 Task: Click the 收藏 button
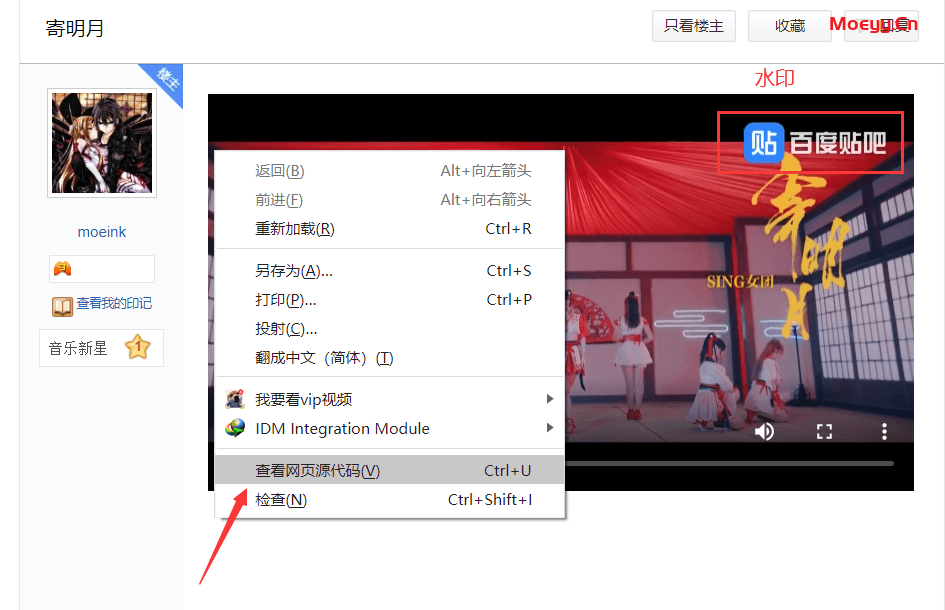[789, 26]
